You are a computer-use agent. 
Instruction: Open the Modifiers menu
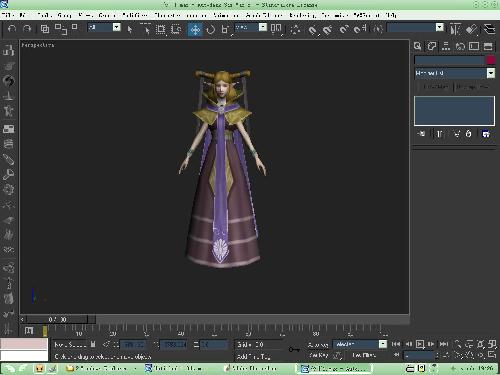(x=135, y=15)
